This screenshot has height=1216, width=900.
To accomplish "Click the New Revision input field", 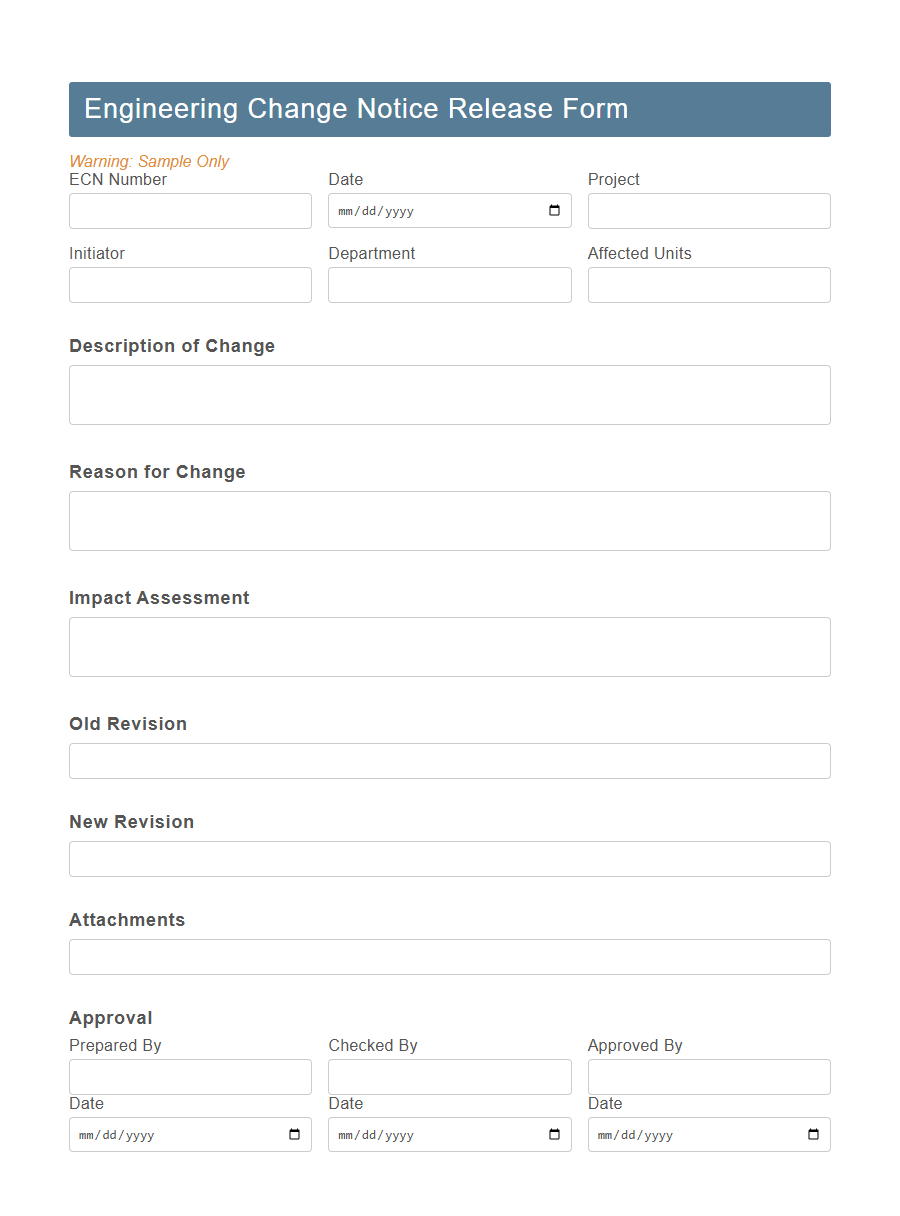I will [449, 859].
